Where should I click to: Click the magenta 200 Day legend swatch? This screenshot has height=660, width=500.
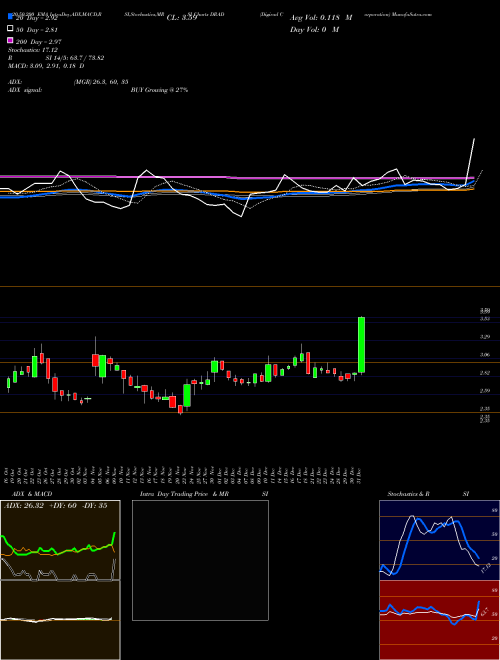[x=10, y=40]
